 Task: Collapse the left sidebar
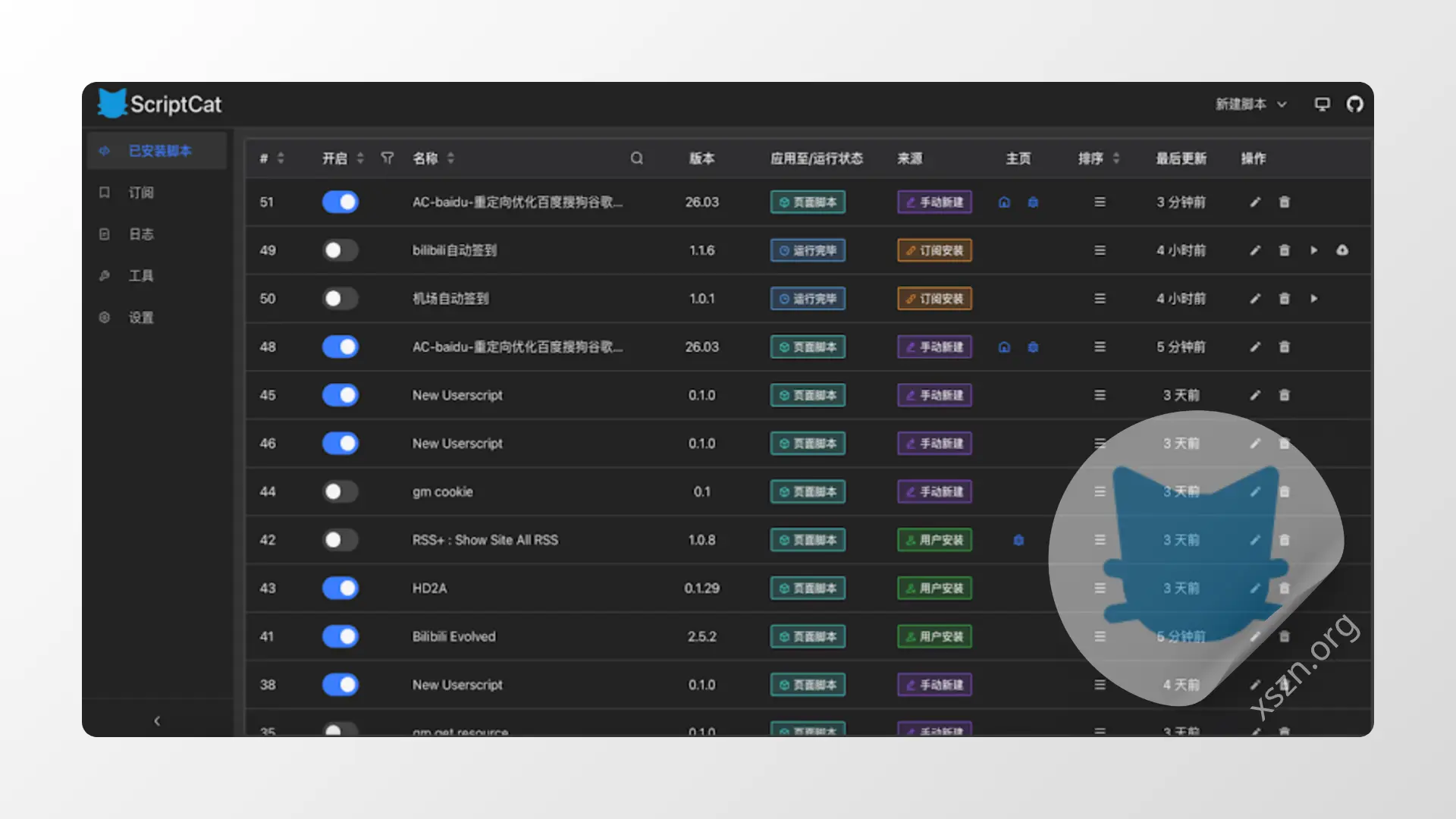click(x=157, y=721)
